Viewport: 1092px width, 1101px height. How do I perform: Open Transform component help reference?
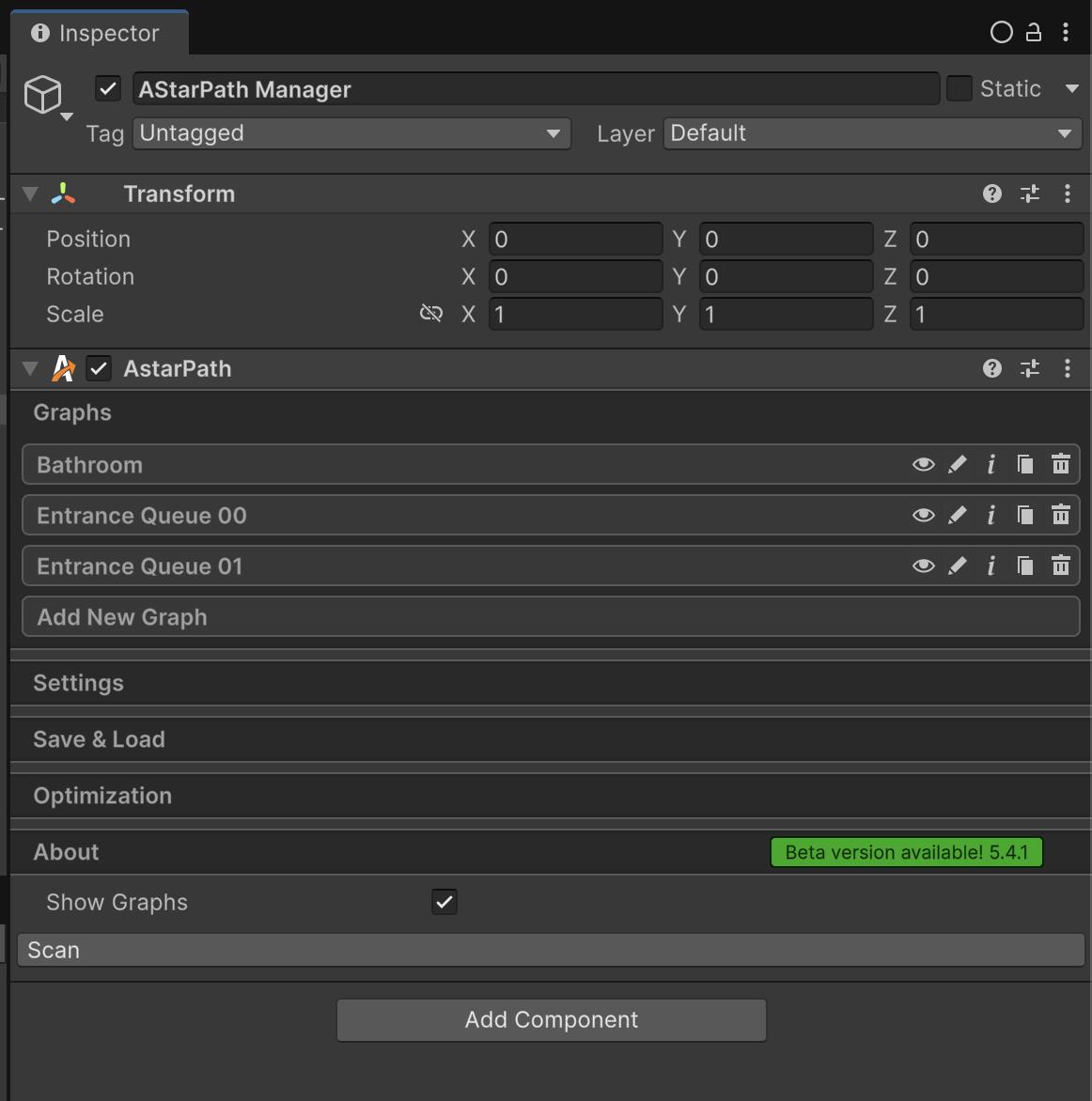pos(991,194)
